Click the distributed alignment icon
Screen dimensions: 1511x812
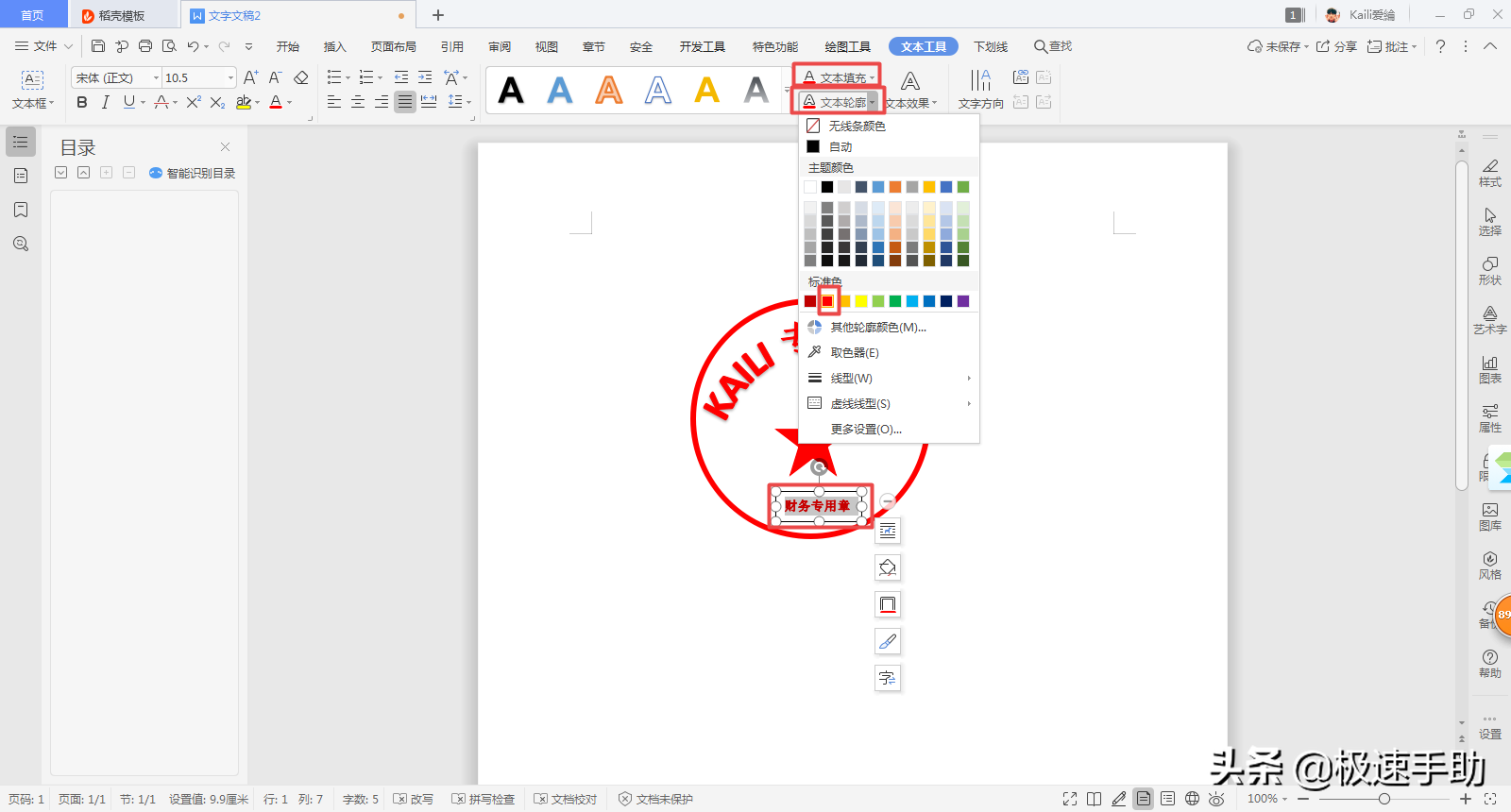point(429,102)
